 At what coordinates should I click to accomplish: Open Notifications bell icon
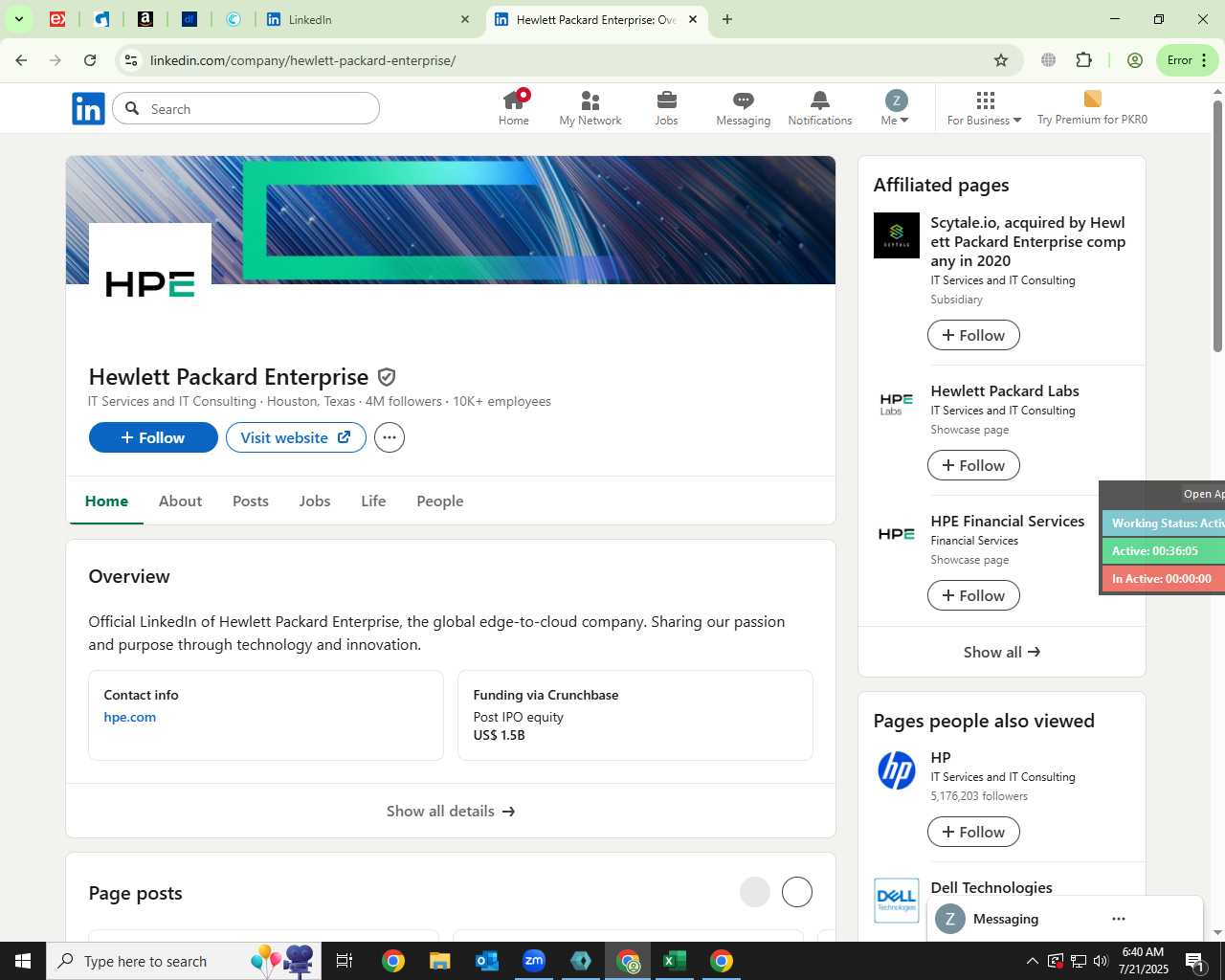tap(820, 108)
